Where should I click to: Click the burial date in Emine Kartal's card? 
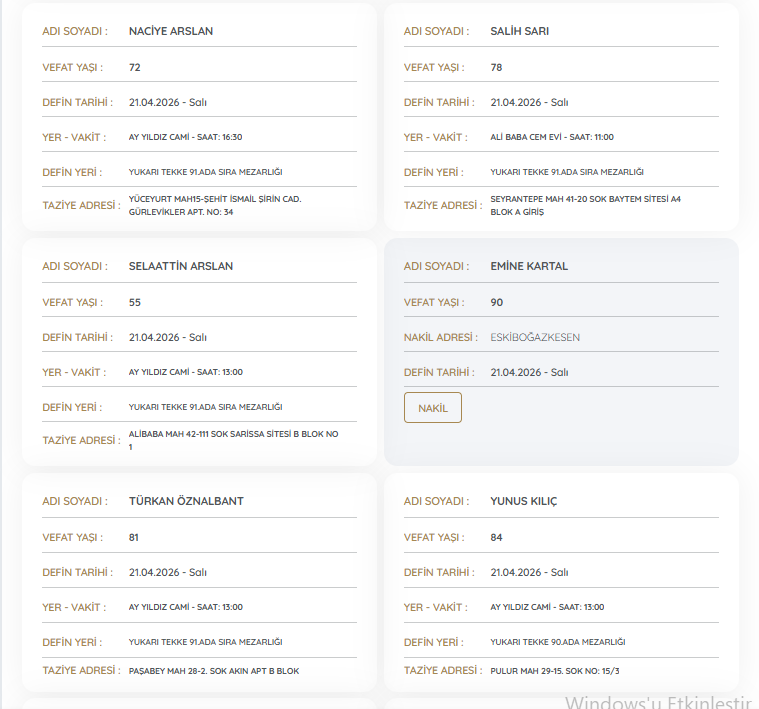click(x=529, y=372)
